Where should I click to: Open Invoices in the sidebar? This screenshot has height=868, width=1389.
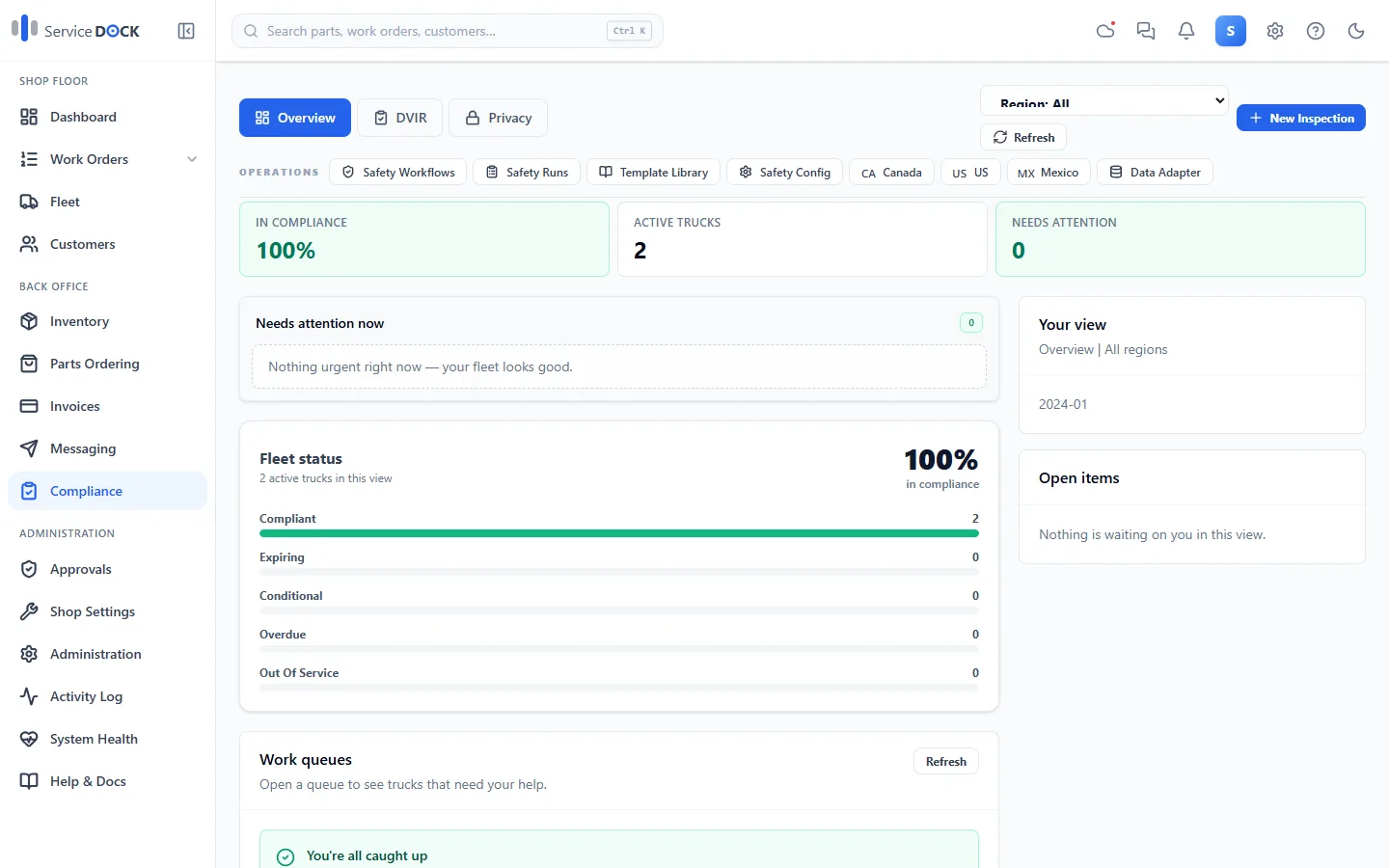coord(107,406)
